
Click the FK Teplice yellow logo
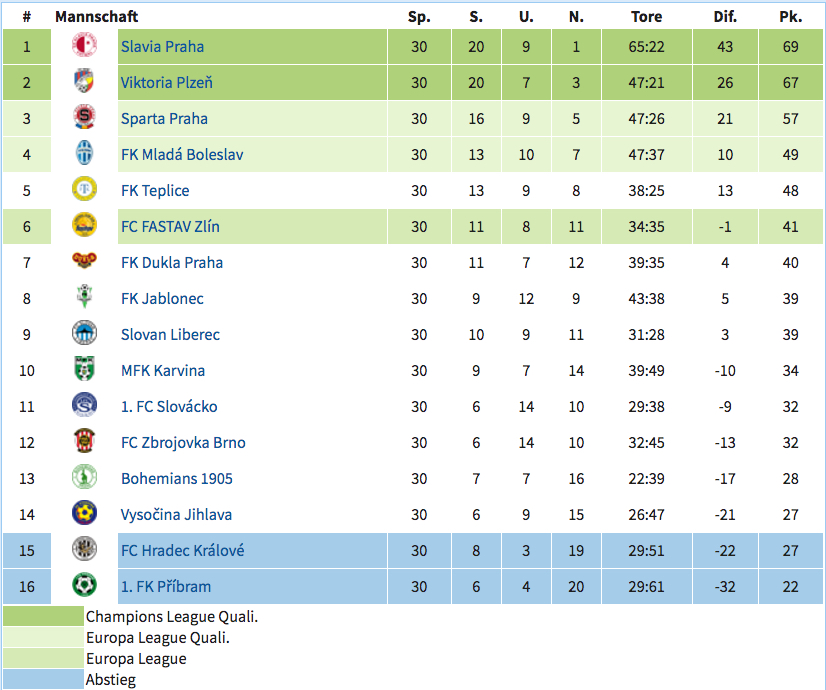84,189
